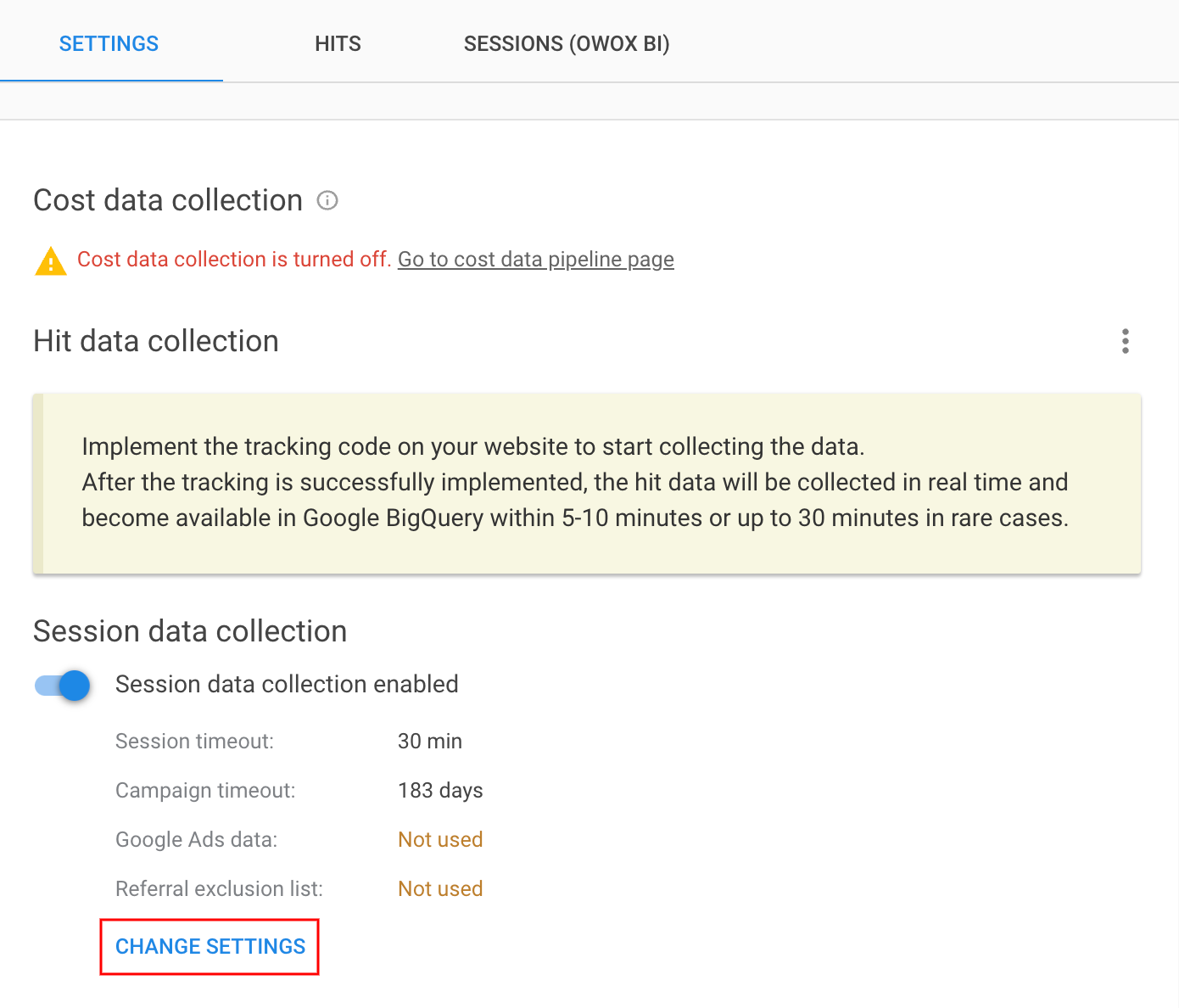The height and width of the screenshot is (1008, 1179).
Task: Click the Hit data collection heading
Action: (x=156, y=341)
